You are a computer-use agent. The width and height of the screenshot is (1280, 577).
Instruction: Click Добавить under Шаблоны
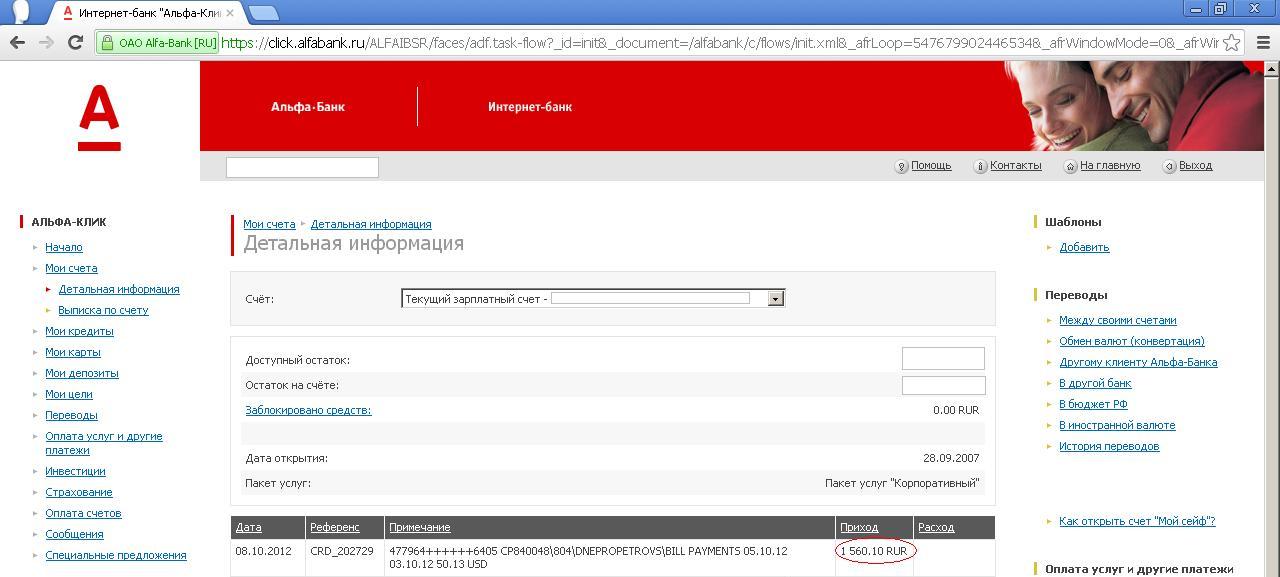[1084, 247]
